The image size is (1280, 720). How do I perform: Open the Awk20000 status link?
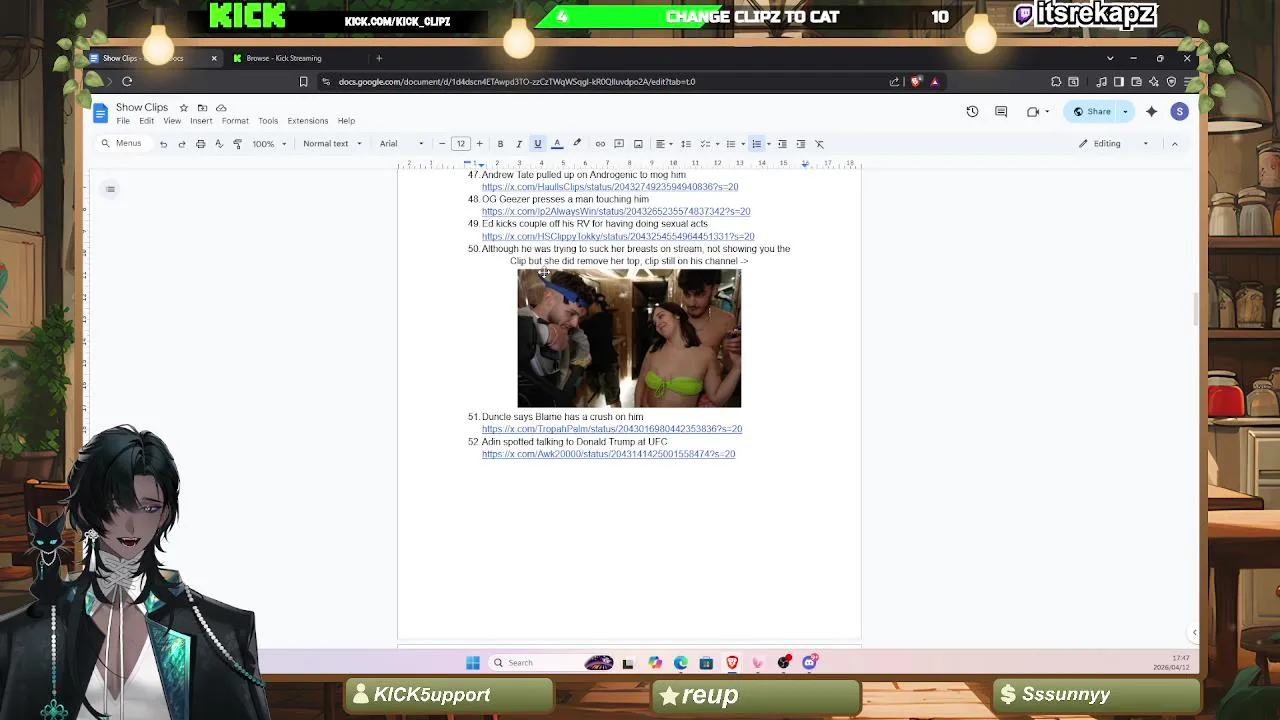(x=608, y=454)
